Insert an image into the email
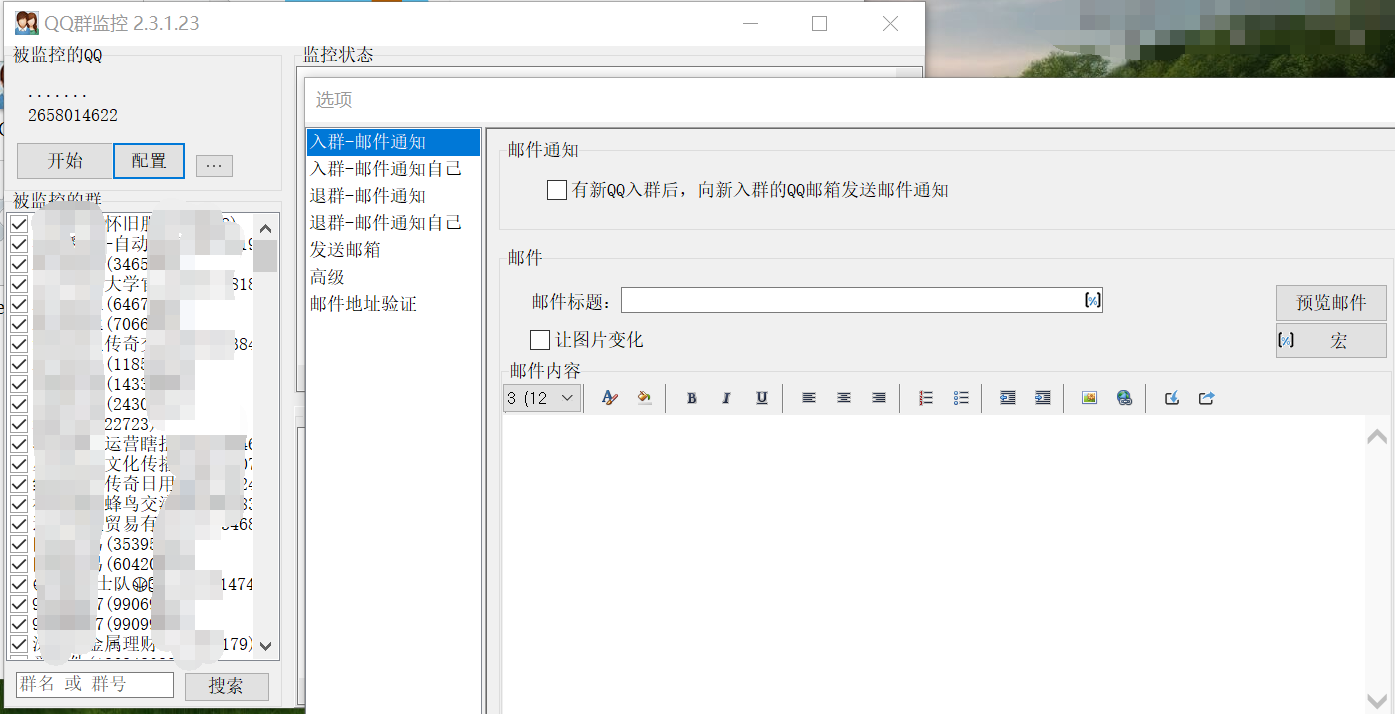Viewport: 1395px width, 714px height. [x=1089, y=398]
